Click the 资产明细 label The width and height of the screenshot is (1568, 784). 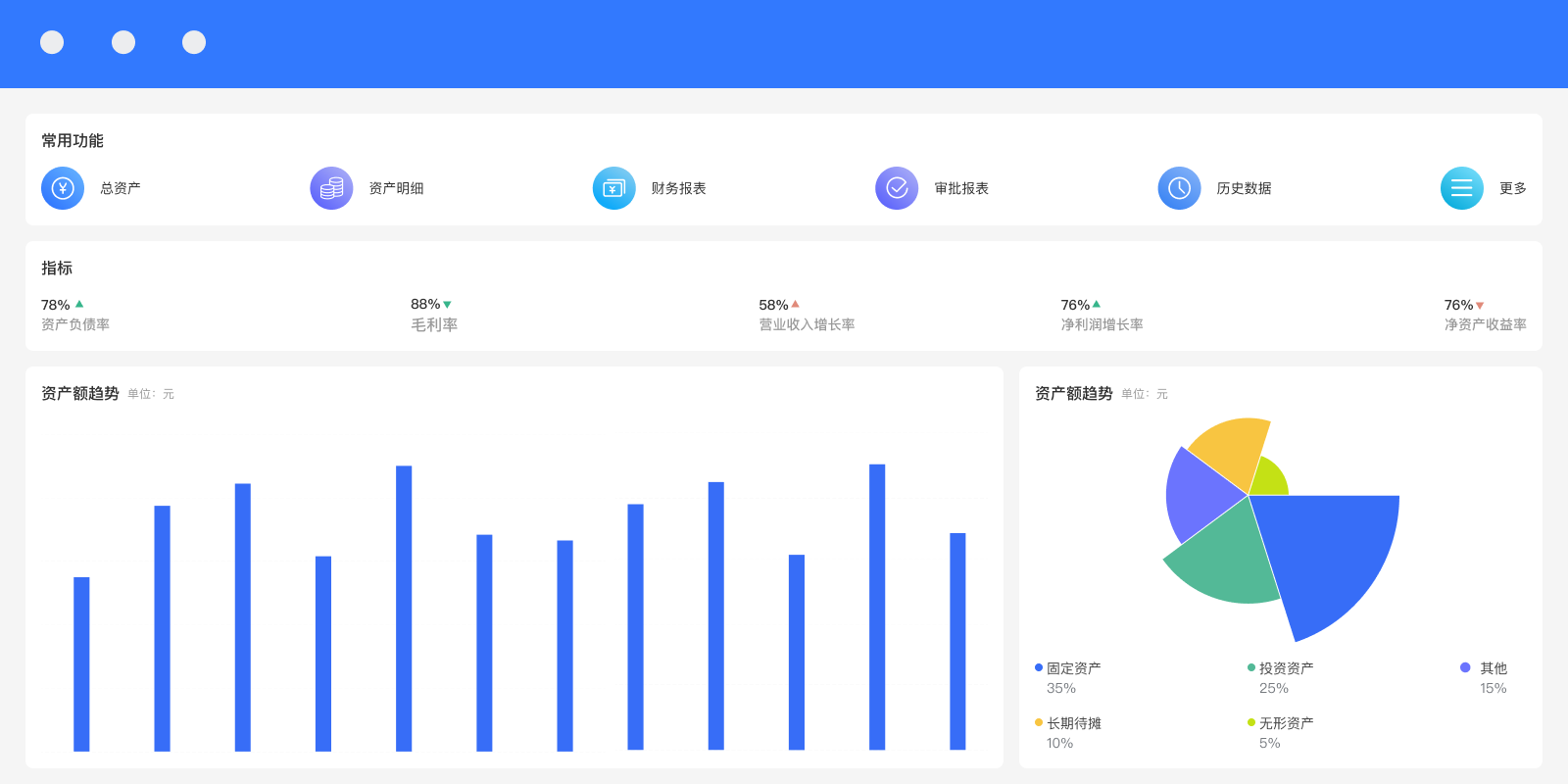click(396, 188)
